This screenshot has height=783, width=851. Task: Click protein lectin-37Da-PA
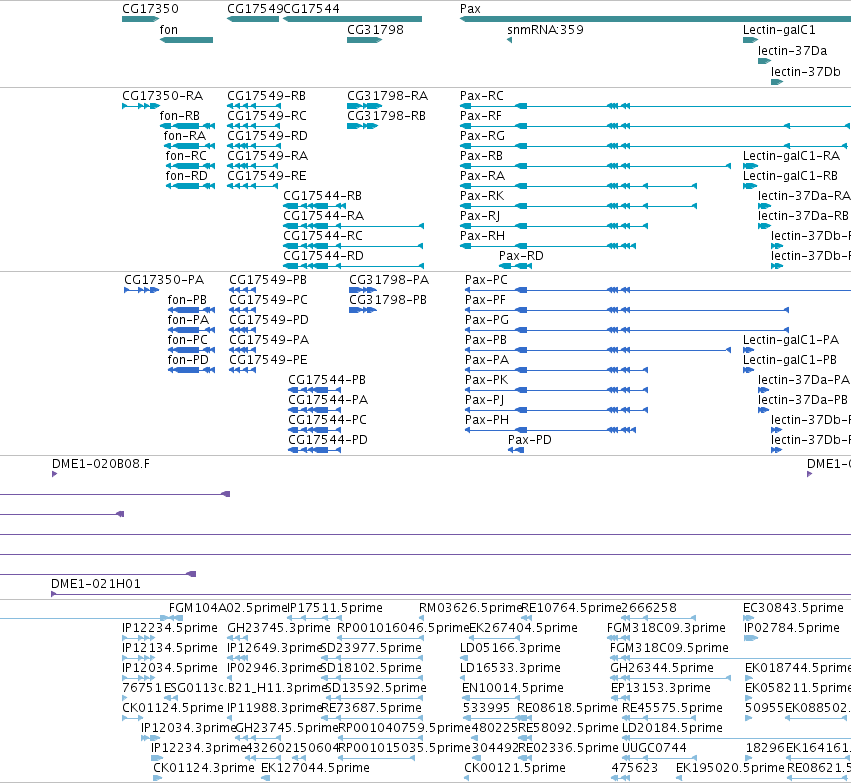(764, 390)
